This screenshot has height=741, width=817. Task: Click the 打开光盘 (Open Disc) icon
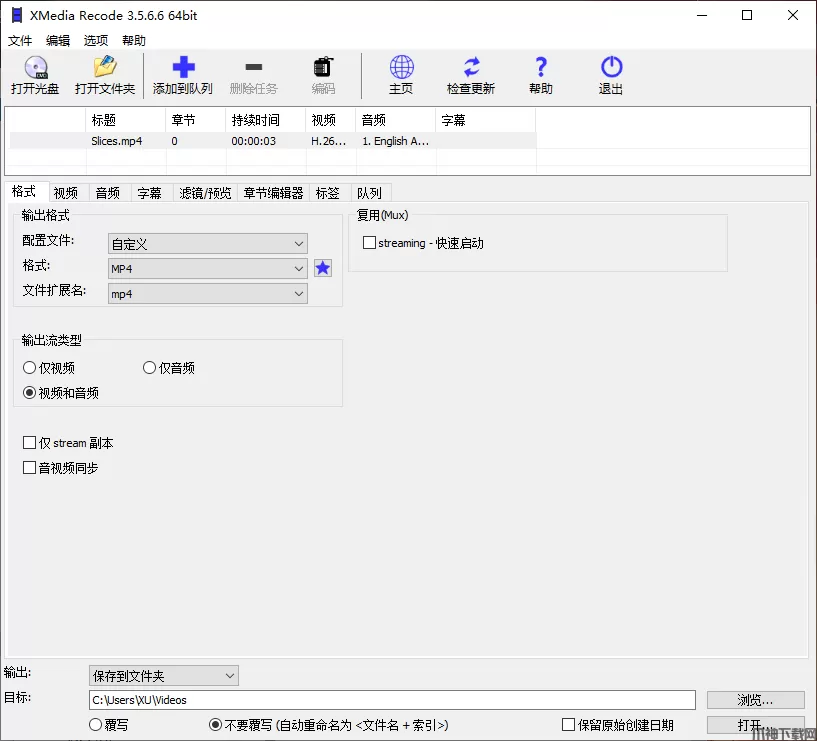35,68
